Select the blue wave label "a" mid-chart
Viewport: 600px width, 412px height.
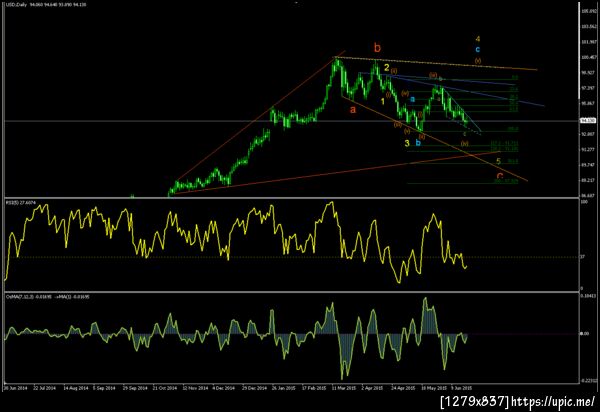pos(412,99)
